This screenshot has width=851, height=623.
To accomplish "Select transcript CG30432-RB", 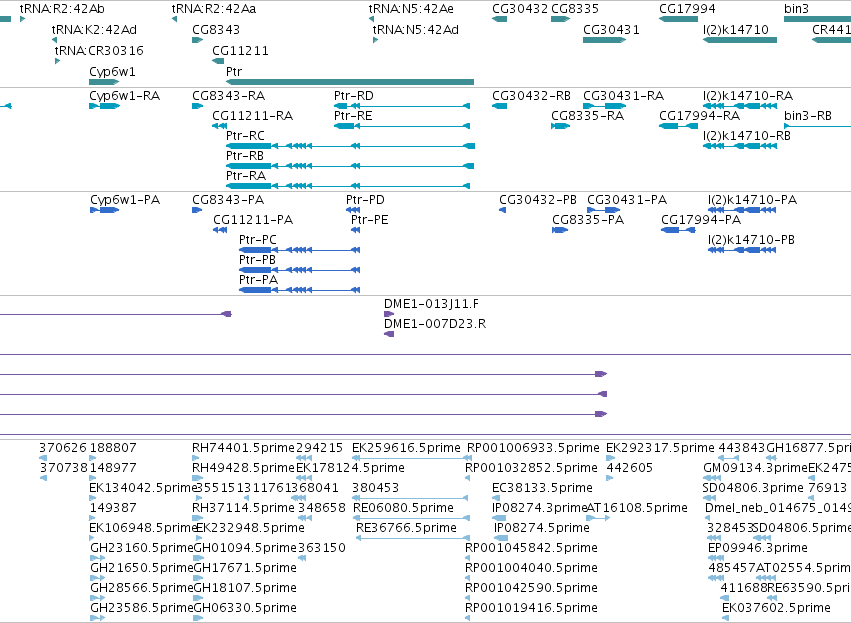I will 499,106.
